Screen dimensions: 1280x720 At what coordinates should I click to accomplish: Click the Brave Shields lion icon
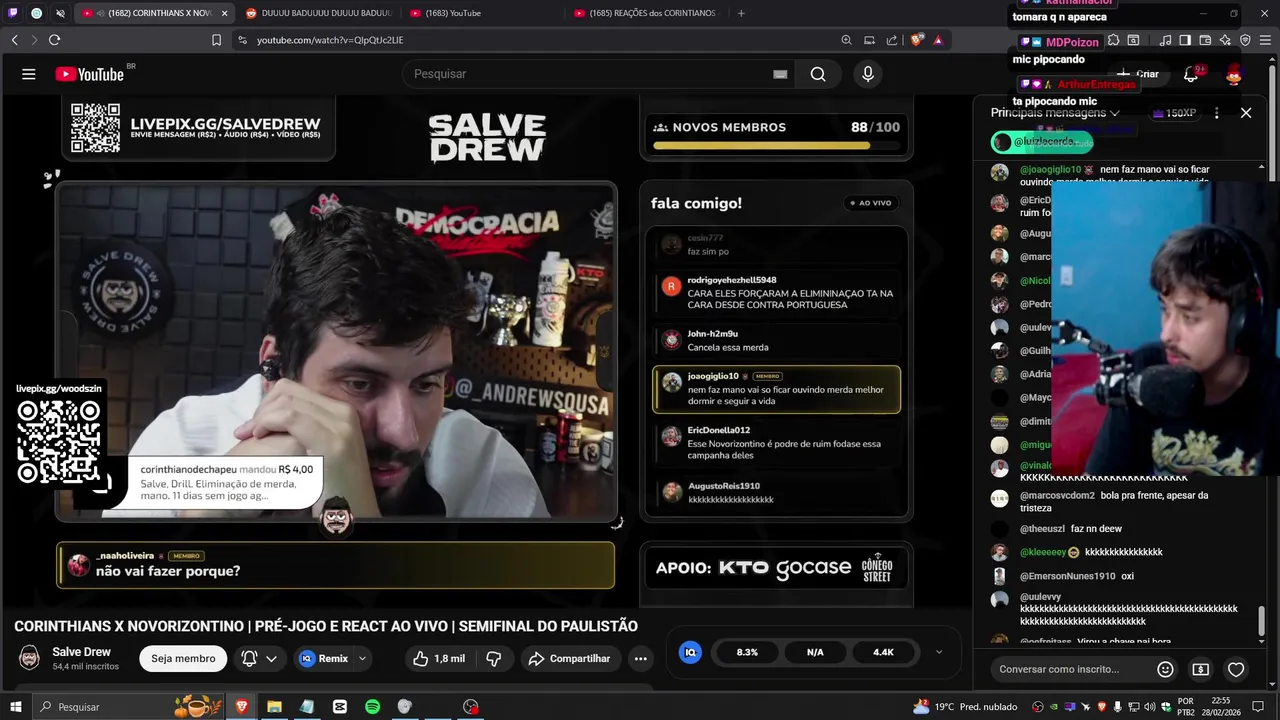pos(916,40)
